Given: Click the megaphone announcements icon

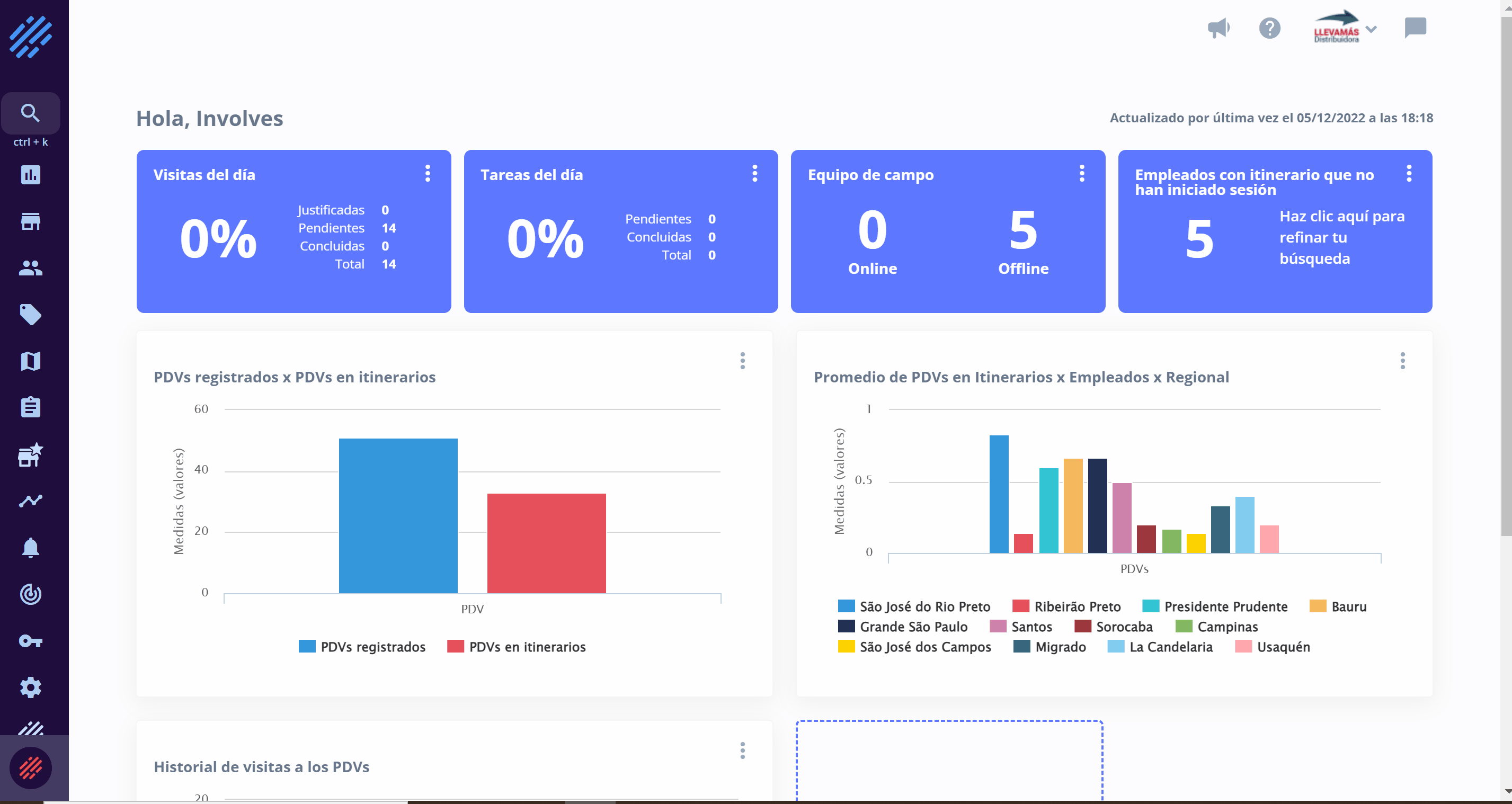Looking at the screenshot, I should coord(1219,28).
